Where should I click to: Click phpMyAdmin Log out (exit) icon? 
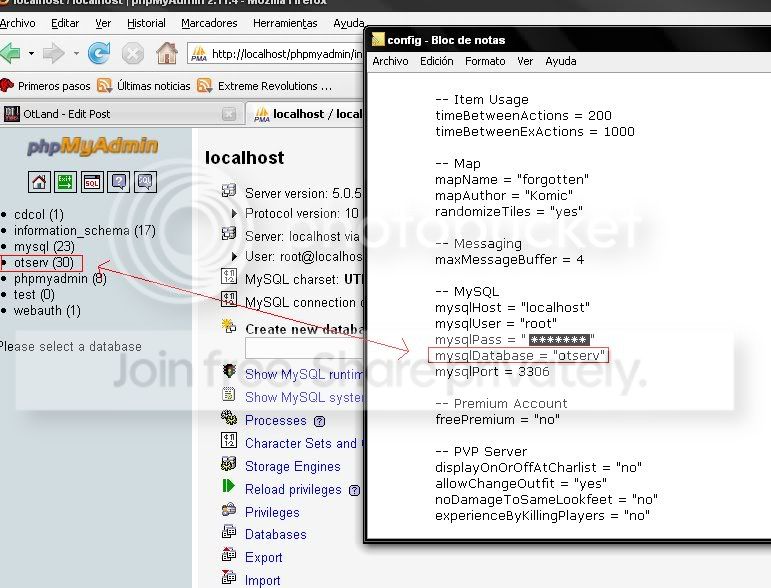(65, 182)
